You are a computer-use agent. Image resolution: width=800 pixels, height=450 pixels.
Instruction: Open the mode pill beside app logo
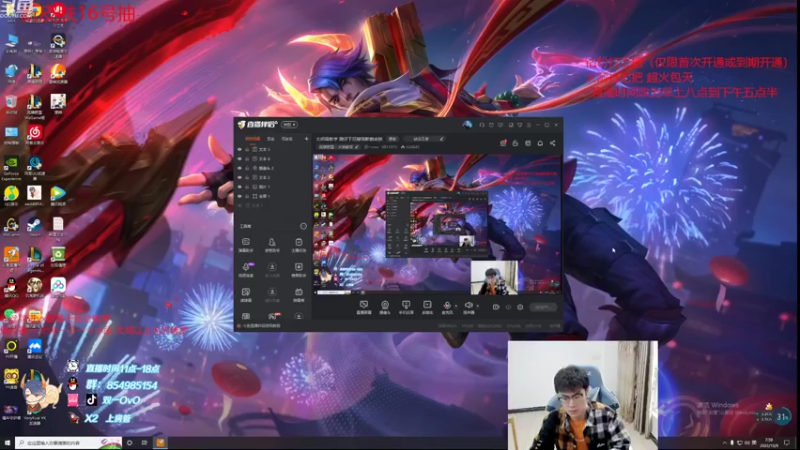click(289, 124)
